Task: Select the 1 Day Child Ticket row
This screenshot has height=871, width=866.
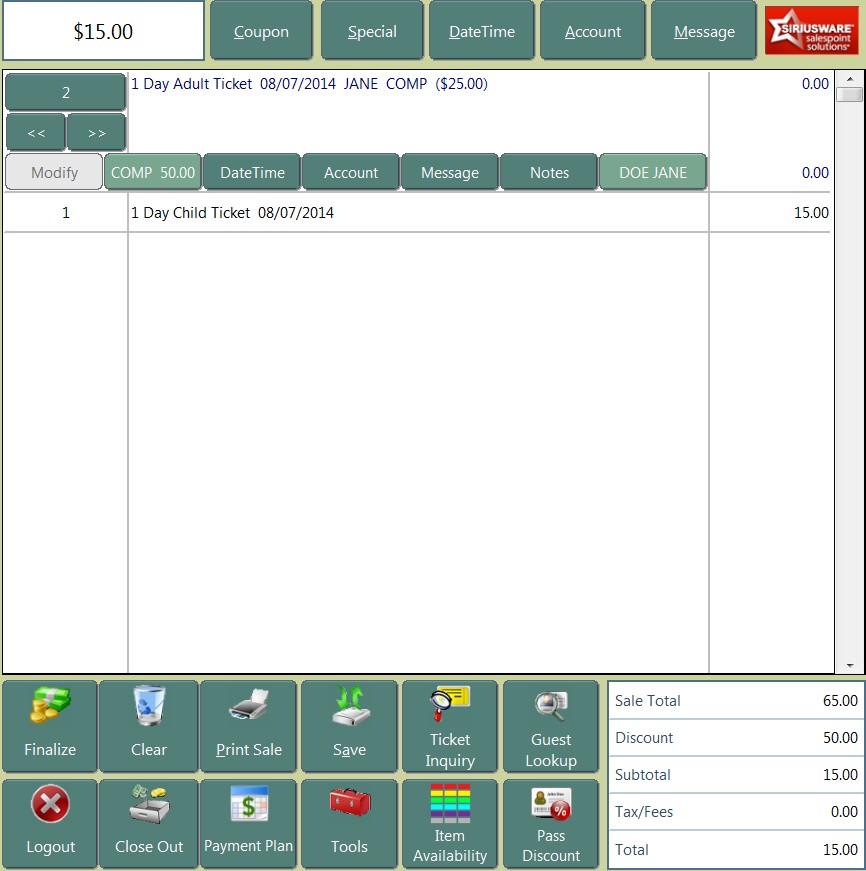Action: [418, 213]
